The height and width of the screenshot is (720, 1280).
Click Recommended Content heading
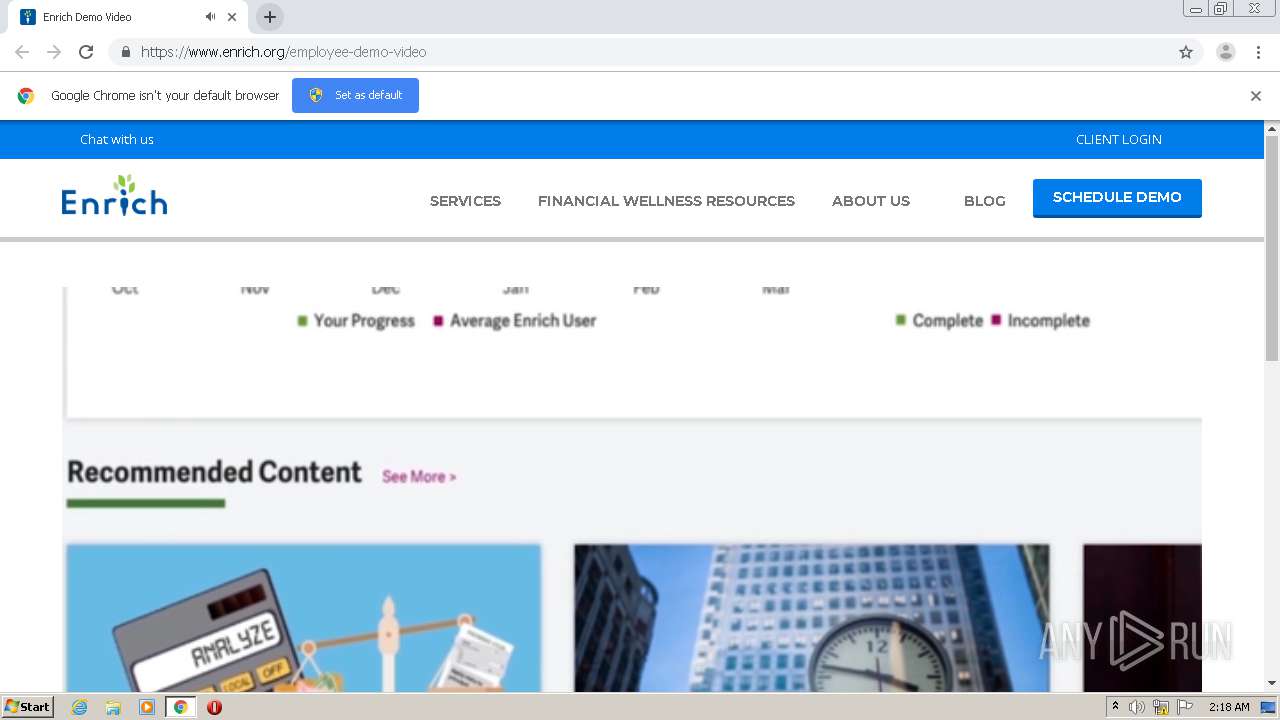pos(214,472)
